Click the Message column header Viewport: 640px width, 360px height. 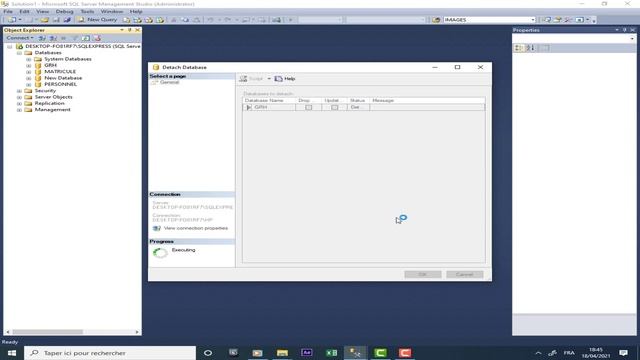(x=427, y=100)
